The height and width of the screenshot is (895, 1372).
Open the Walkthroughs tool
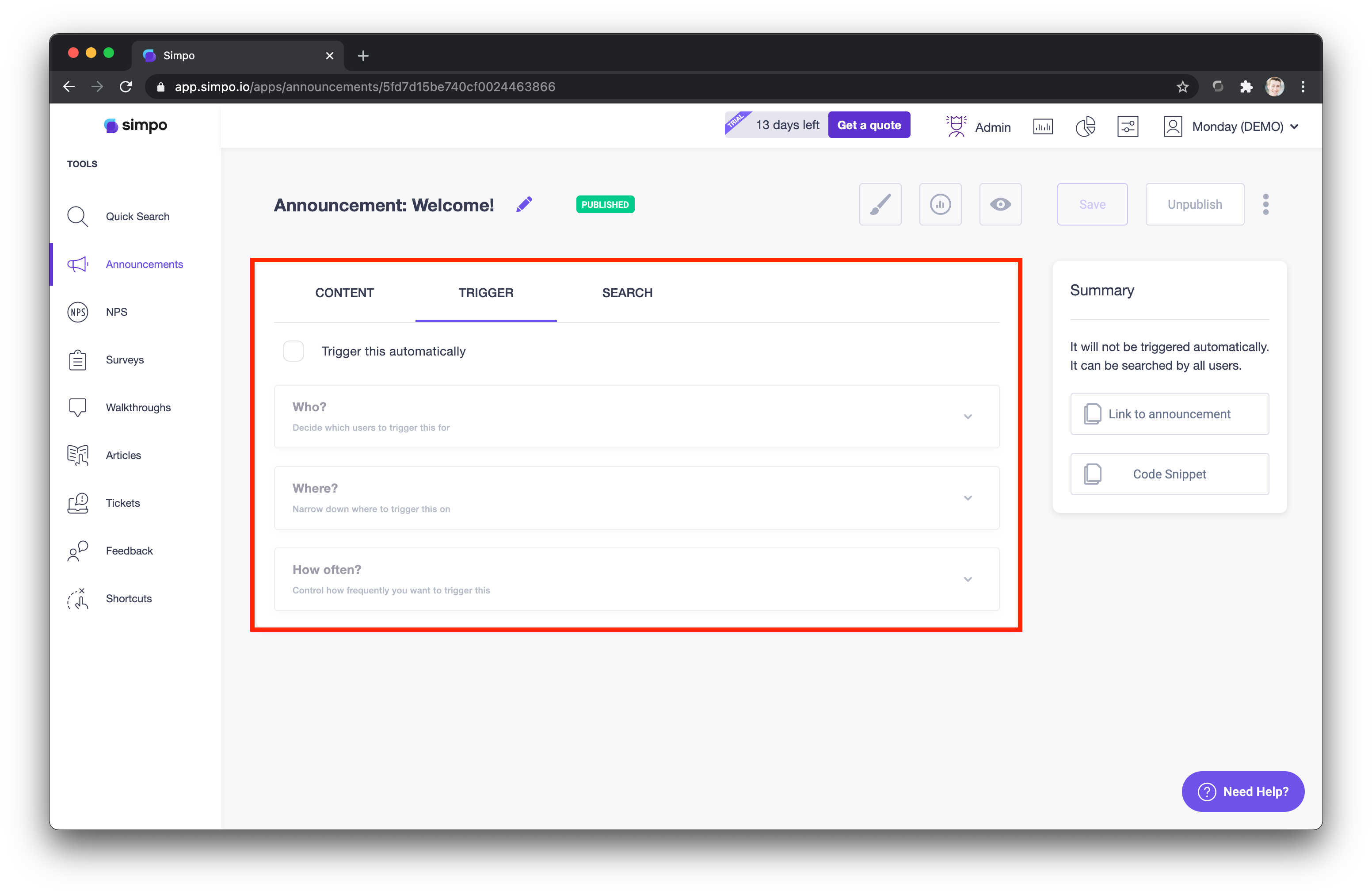119,408
